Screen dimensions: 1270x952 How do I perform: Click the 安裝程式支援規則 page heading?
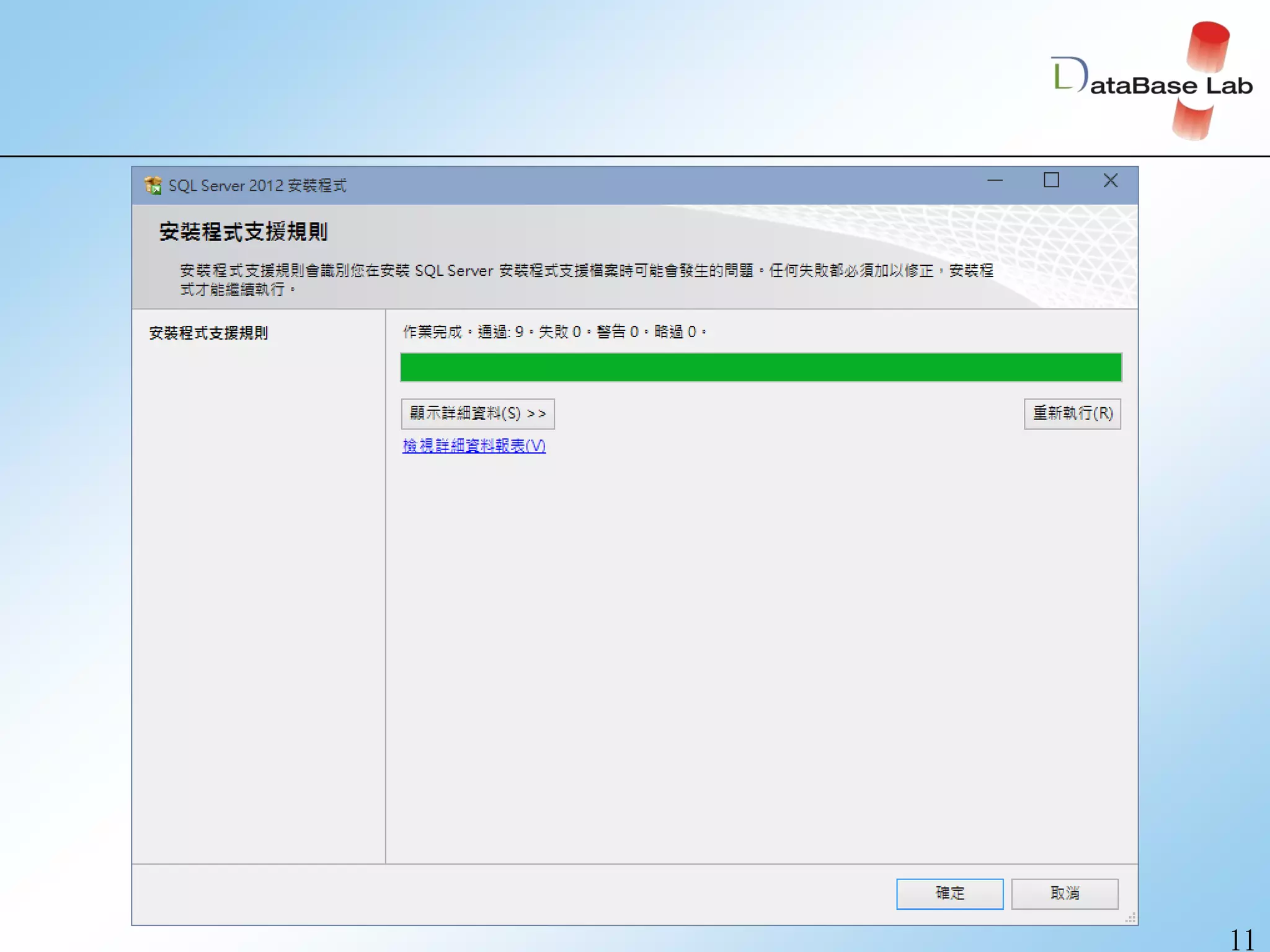coord(243,232)
